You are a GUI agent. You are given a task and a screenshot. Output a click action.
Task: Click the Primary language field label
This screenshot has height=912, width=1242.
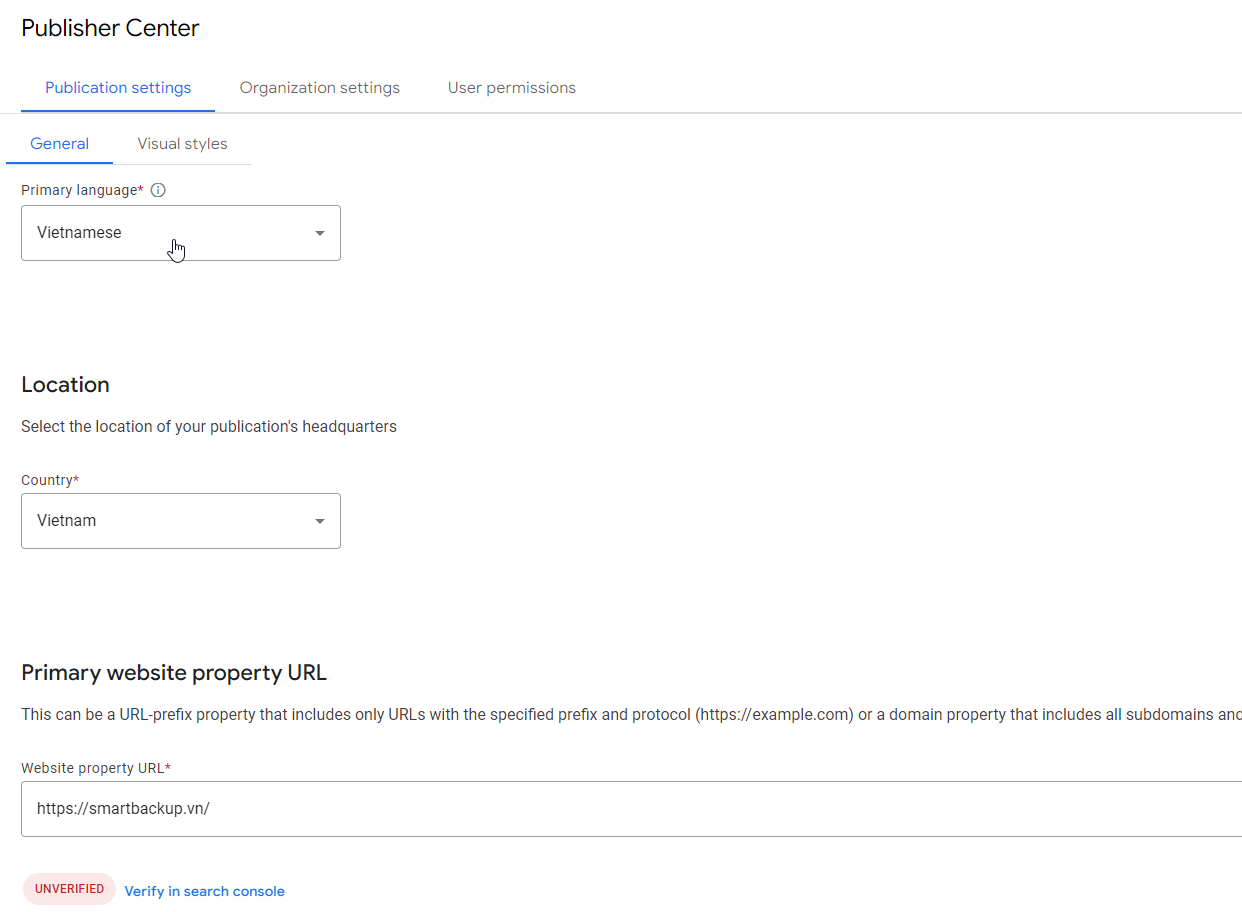click(x=80, y=190)
